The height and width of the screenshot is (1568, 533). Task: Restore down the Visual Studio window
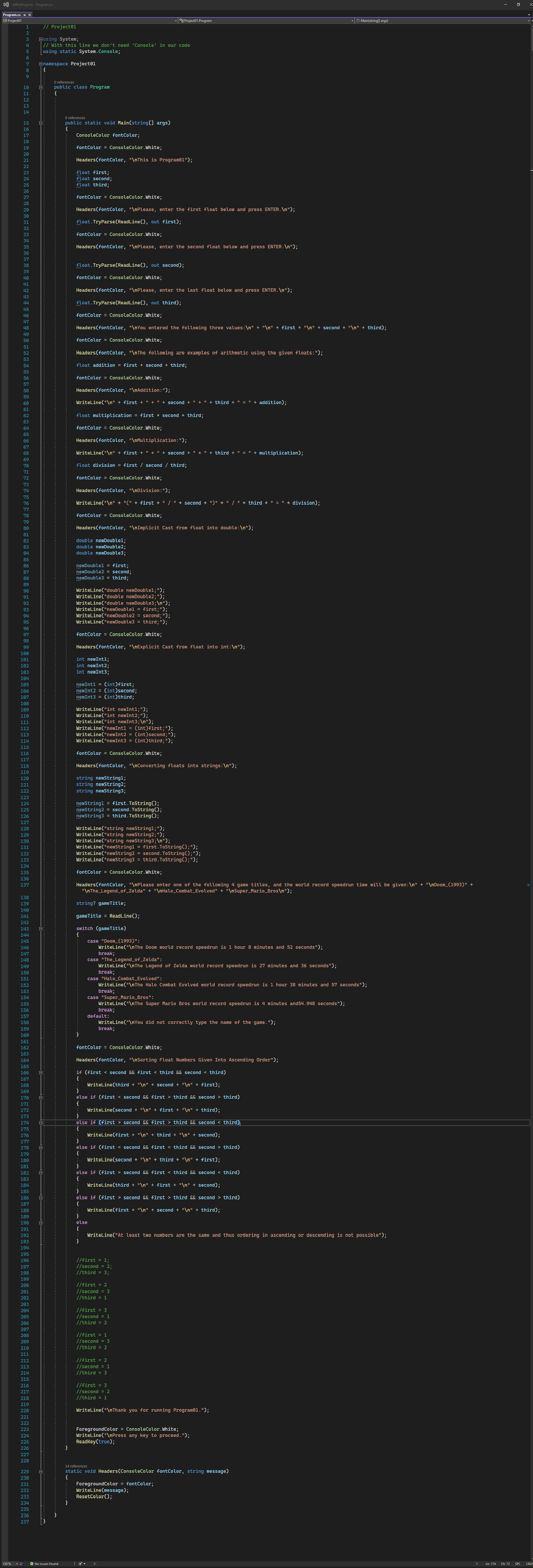(518, 4)
